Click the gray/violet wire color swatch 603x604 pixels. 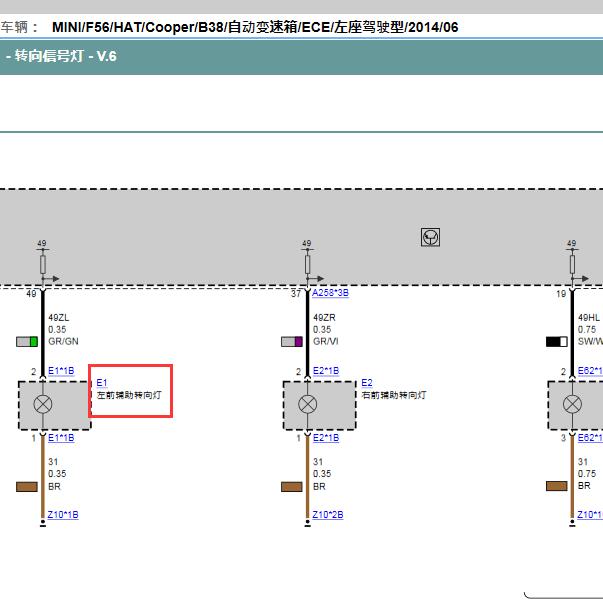(x=292, y=342)
